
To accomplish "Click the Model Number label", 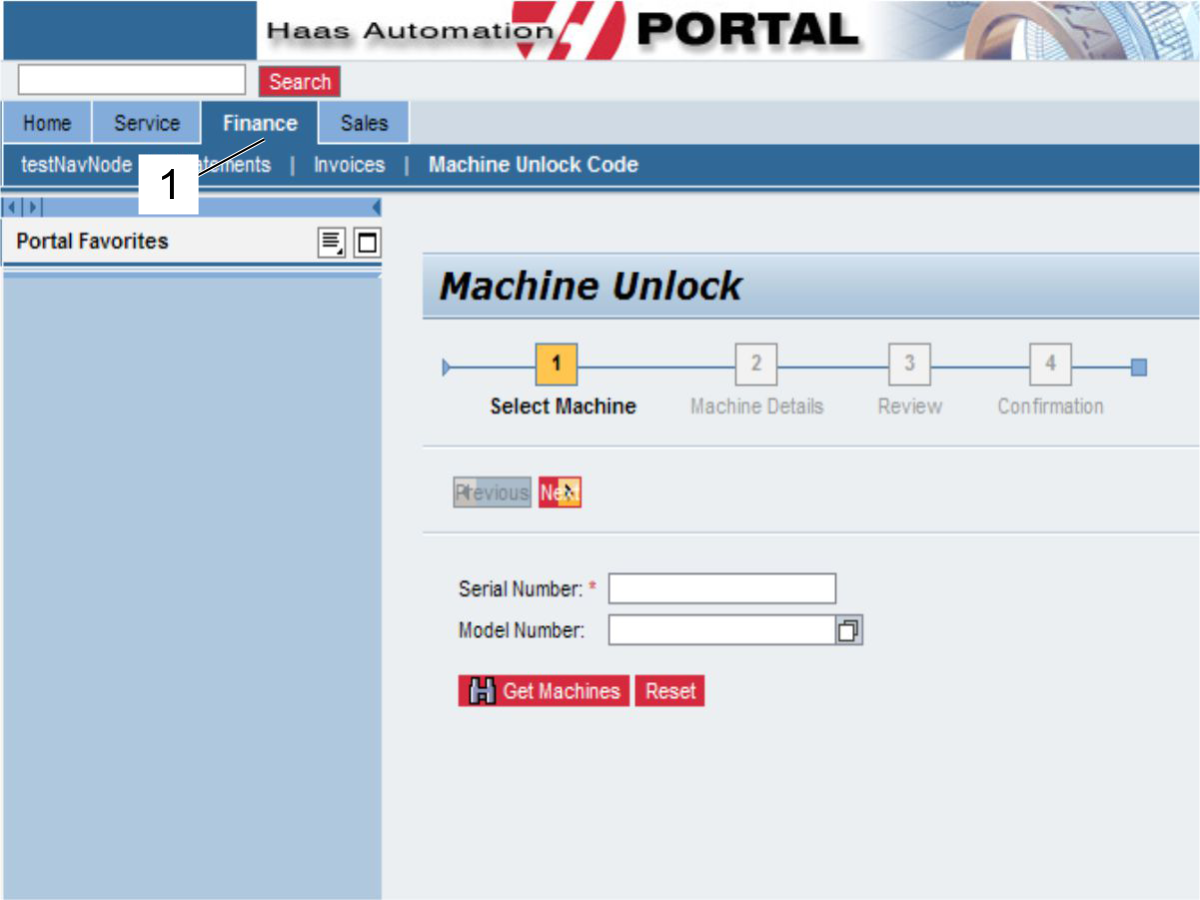I will [x=521, y=630].
